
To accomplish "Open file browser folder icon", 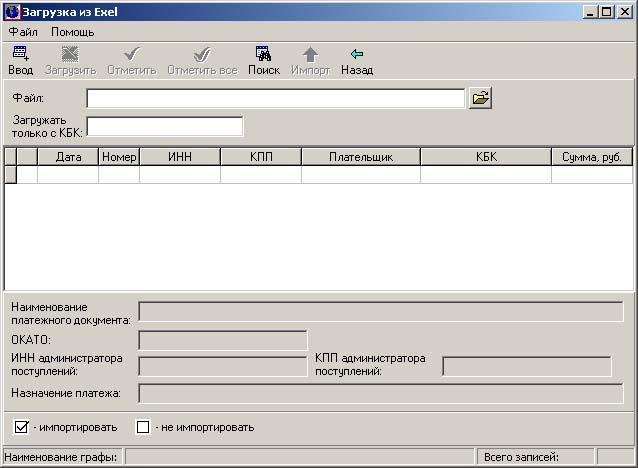I will click(x=481, y=98).
